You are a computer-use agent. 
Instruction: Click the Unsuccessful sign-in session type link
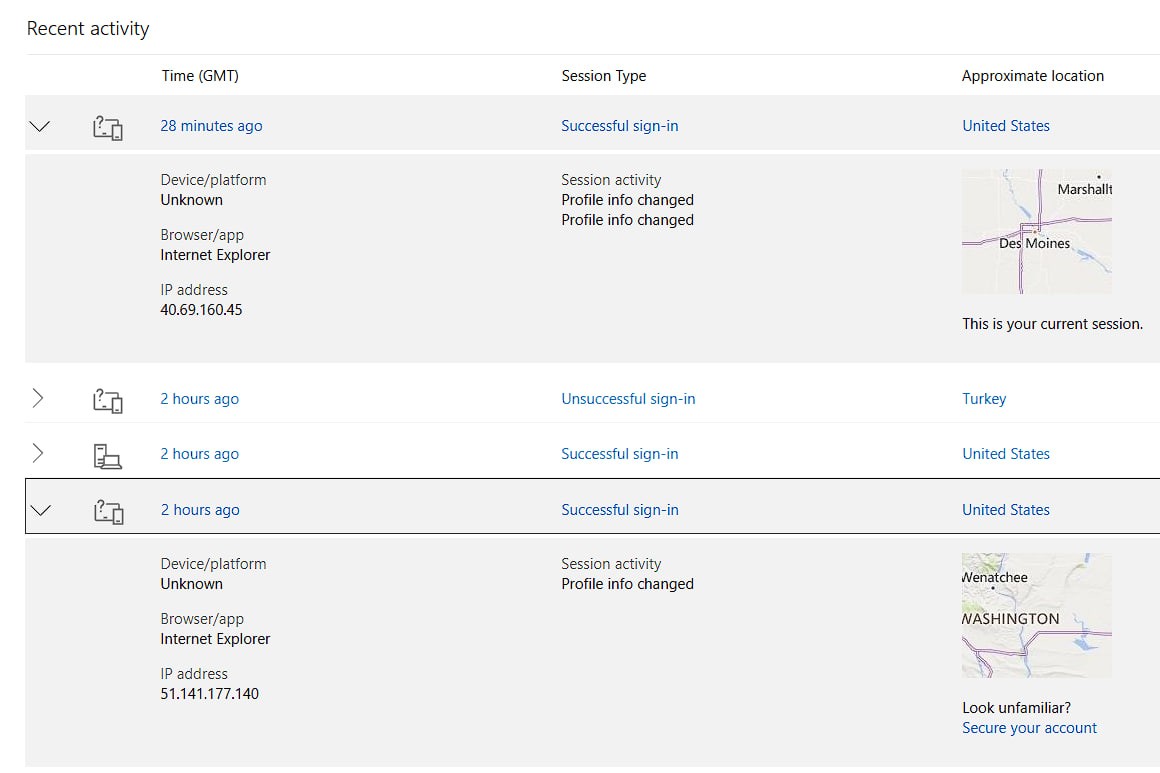tap(628, 398)
